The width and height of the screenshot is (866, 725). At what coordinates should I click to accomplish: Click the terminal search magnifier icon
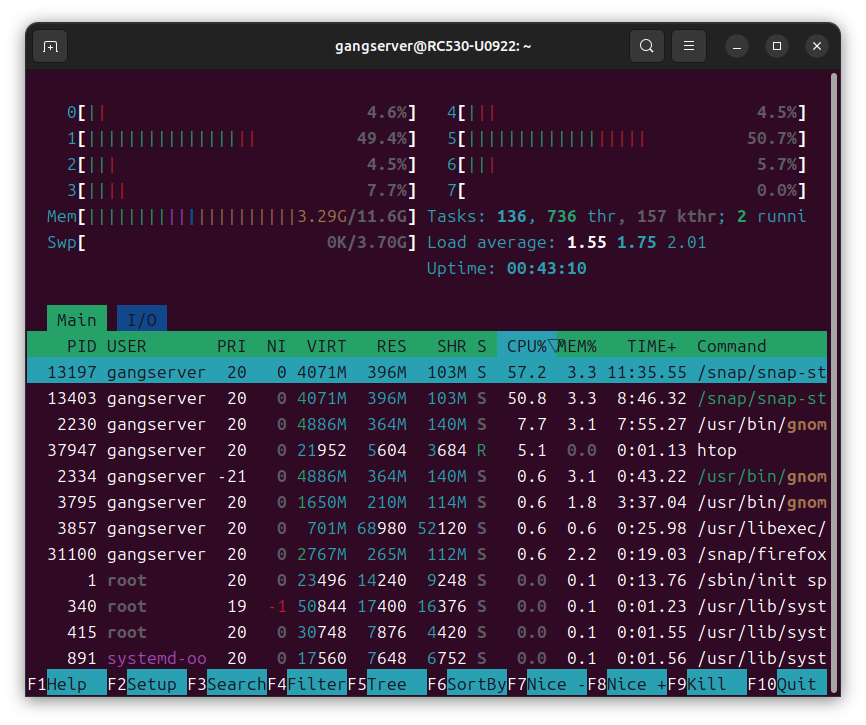[647, 46]
